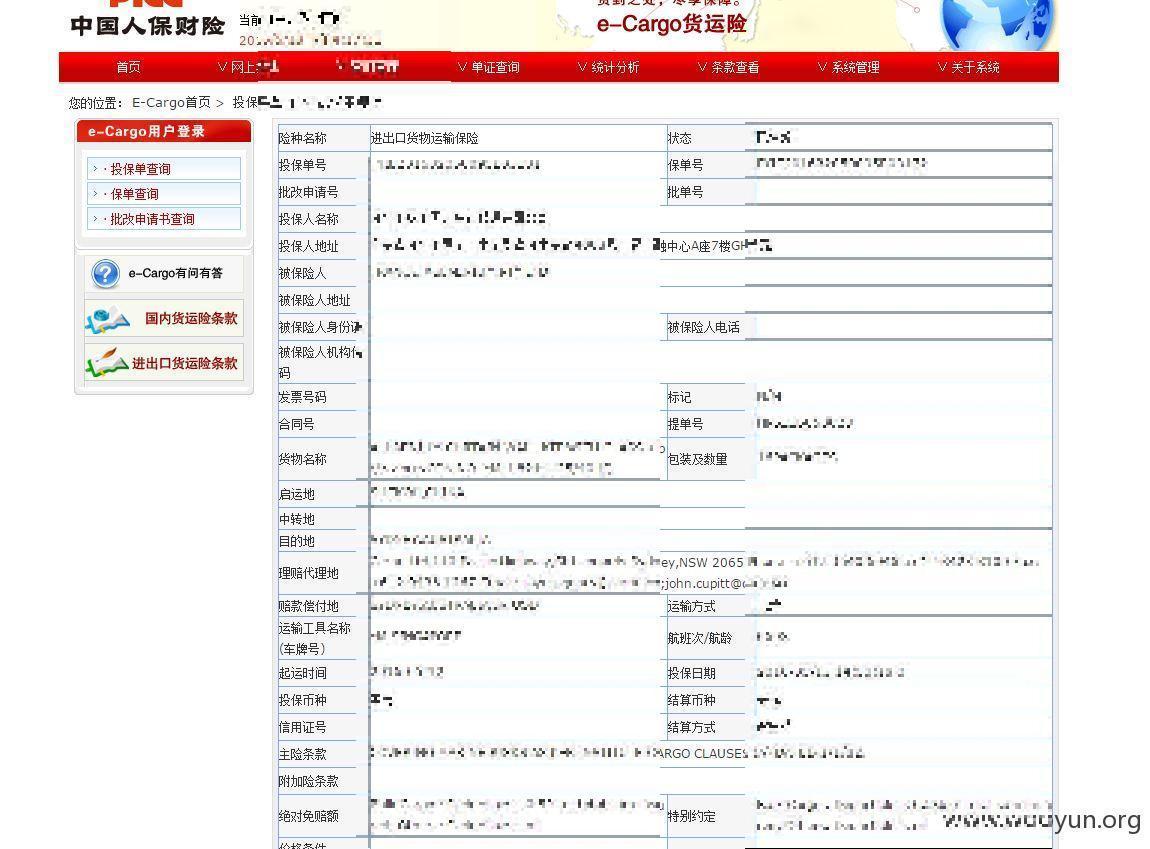Click the e-Cargo有问有答 question mark icon
Viewport: 1150px width, 849px height.
106,273
